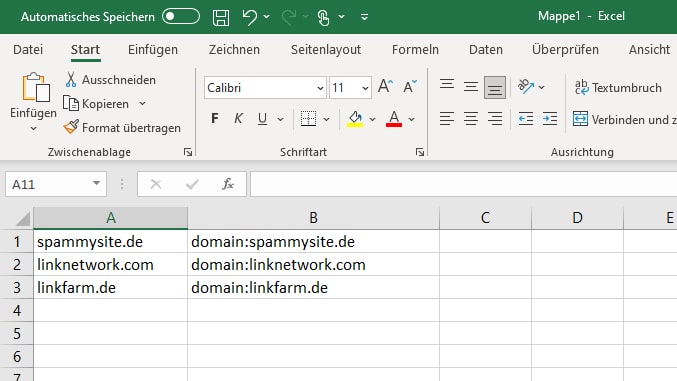This screenshot has width=677, height=381.
Task: Click the increase indent icon
Action: pyautogui.click(x=550, y=119)
